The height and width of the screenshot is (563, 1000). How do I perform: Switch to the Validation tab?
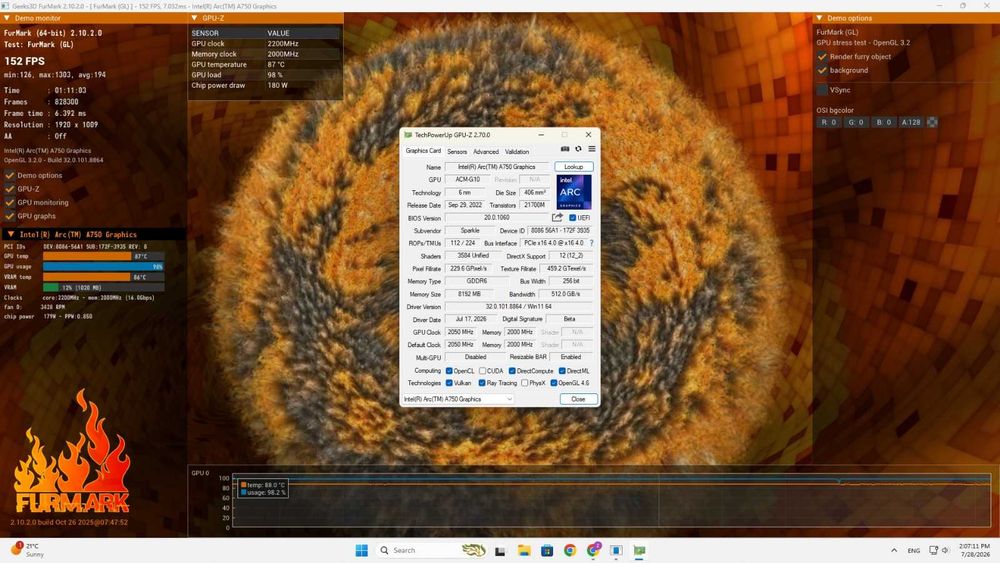[517, 152]
